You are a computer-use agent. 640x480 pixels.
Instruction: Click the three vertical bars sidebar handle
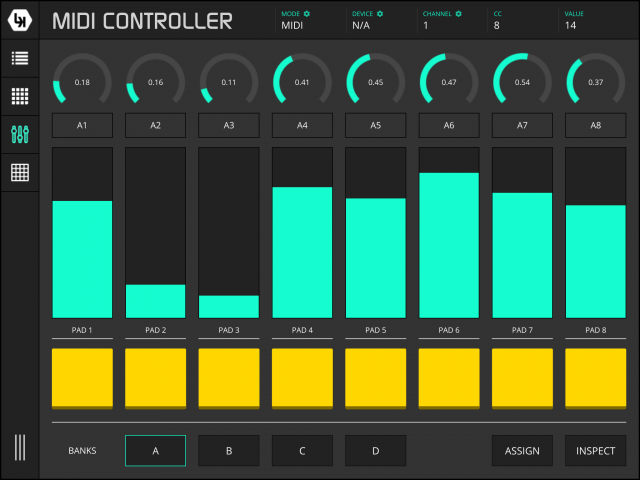pyautogui.click(x=20, y=447)
